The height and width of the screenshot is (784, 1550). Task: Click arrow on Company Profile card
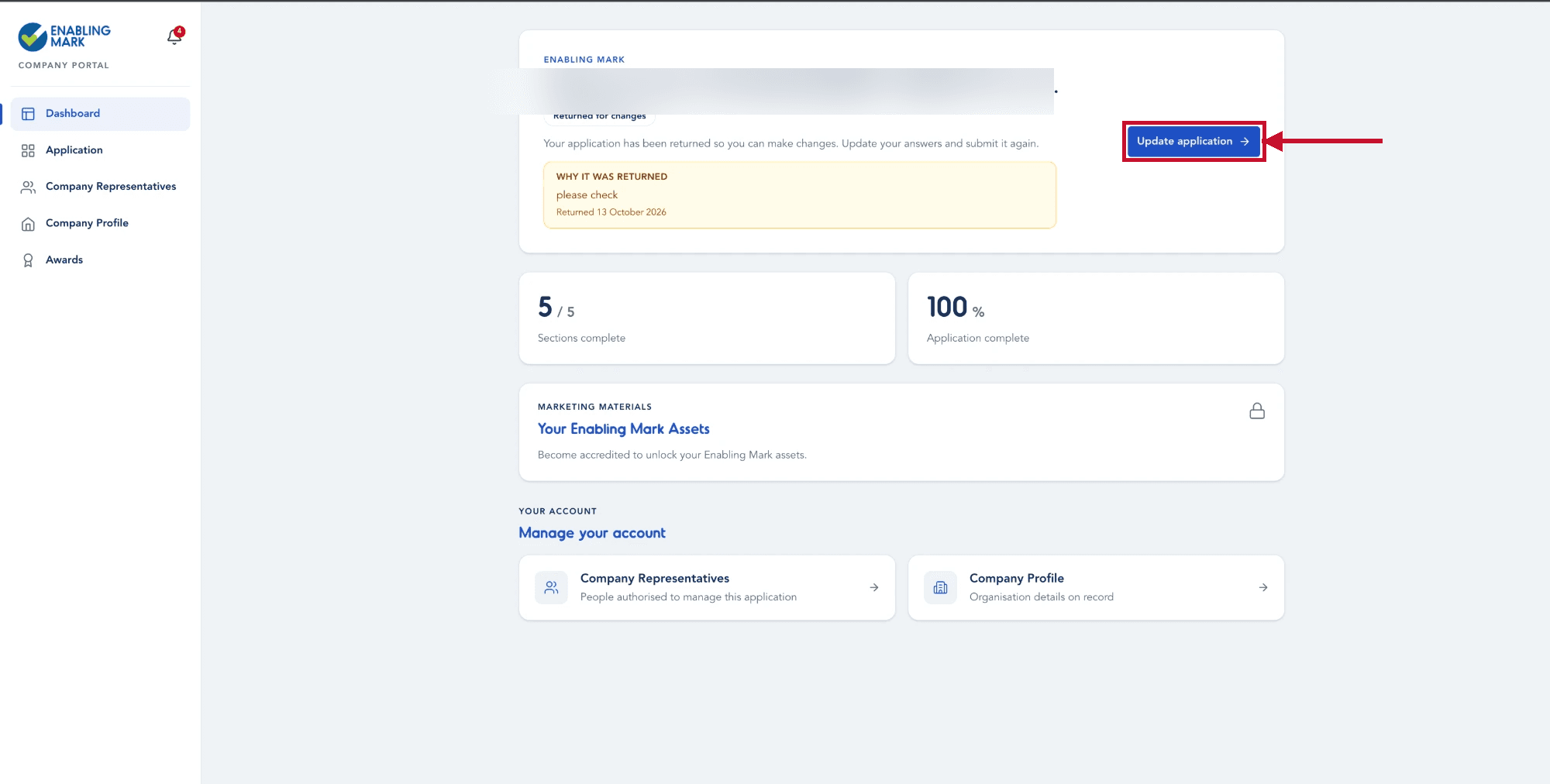(x=1263, y=587)
